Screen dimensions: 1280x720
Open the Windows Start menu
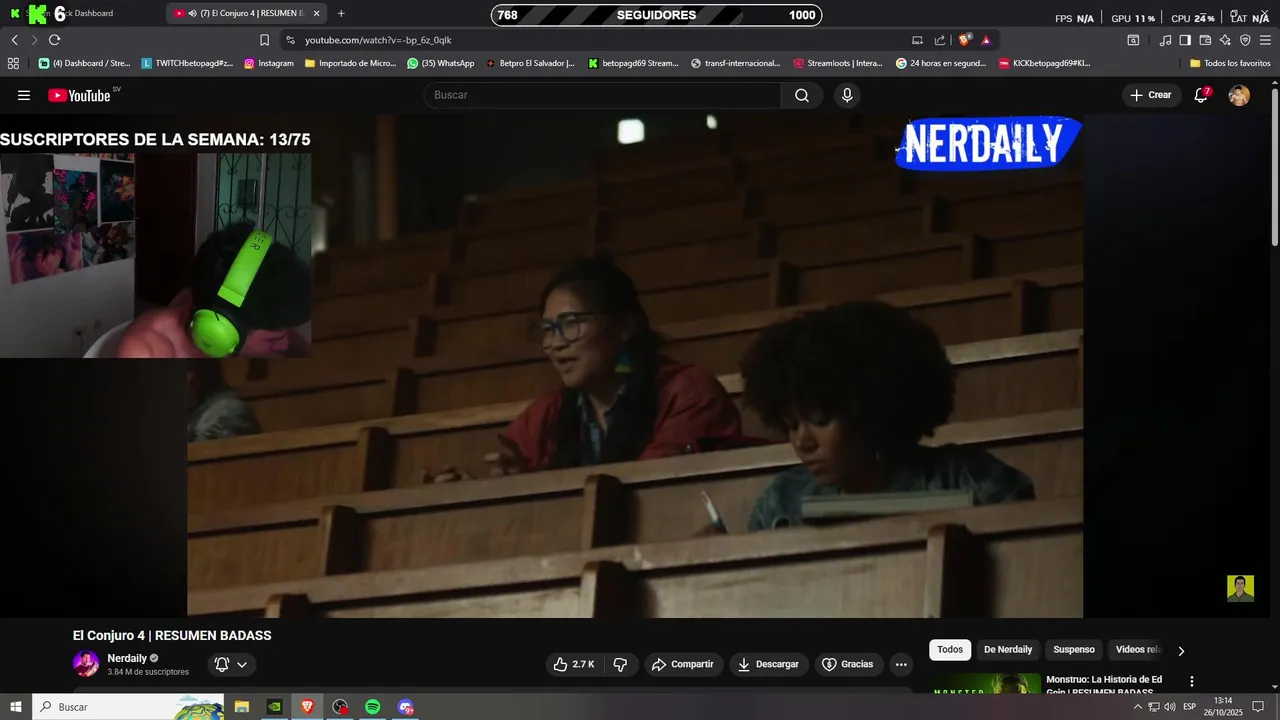[15, 706]
